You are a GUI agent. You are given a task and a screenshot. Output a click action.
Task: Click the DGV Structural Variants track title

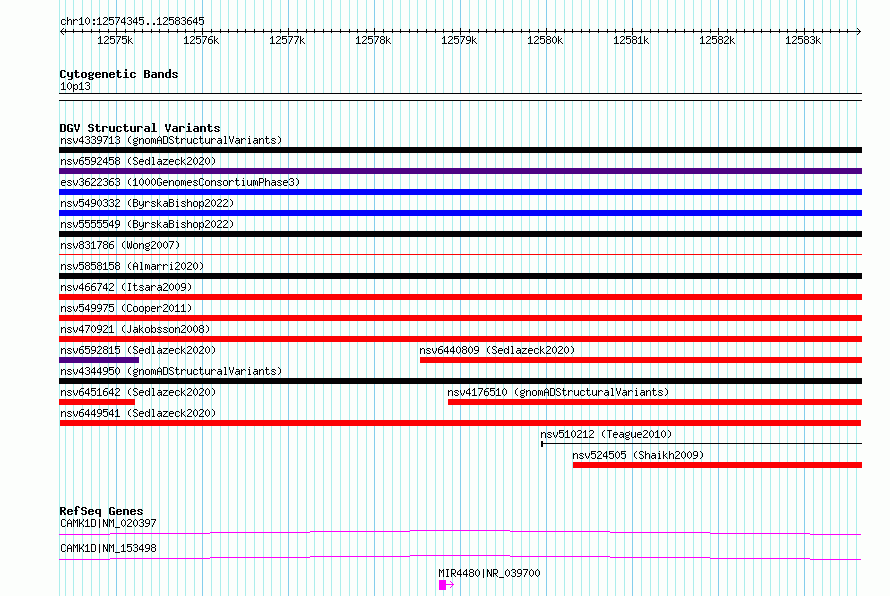tap(140, 128)
